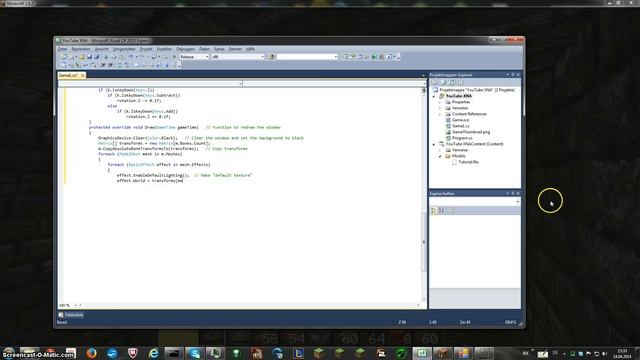Click the Undo toolbar icon

(x=131, y=57)
